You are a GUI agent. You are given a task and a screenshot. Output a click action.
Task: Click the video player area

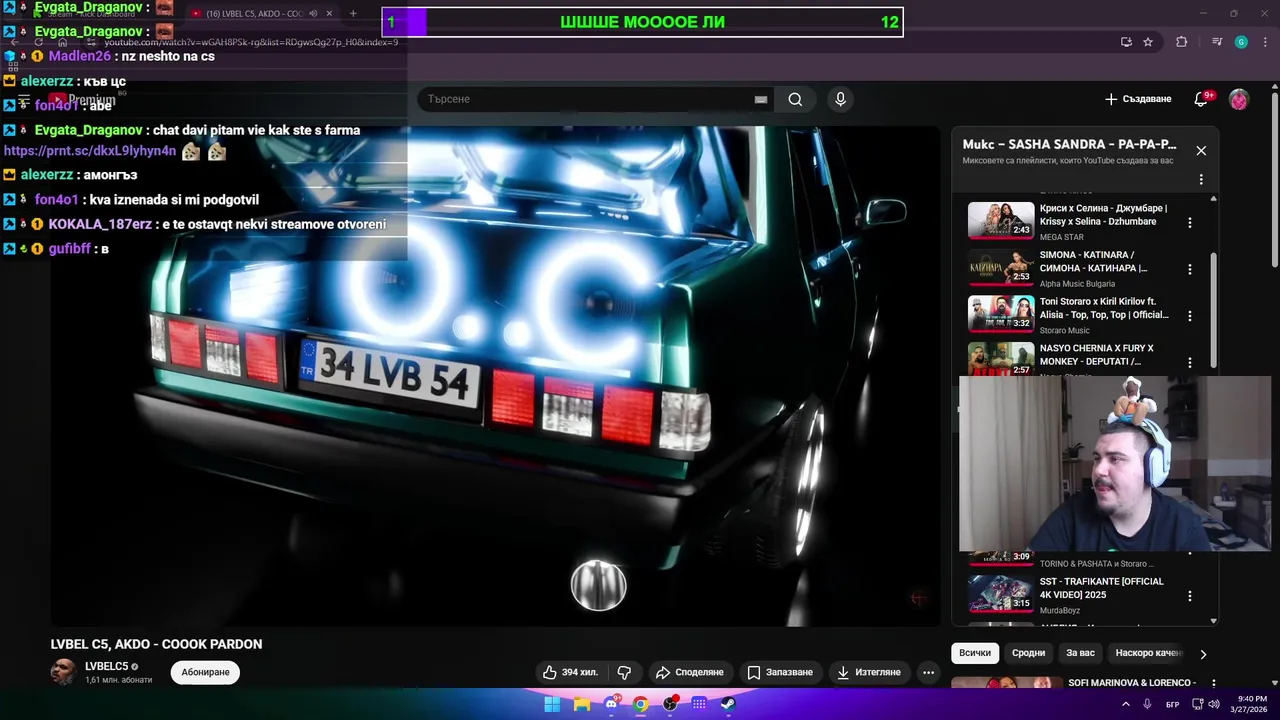[x=495, y=376]
